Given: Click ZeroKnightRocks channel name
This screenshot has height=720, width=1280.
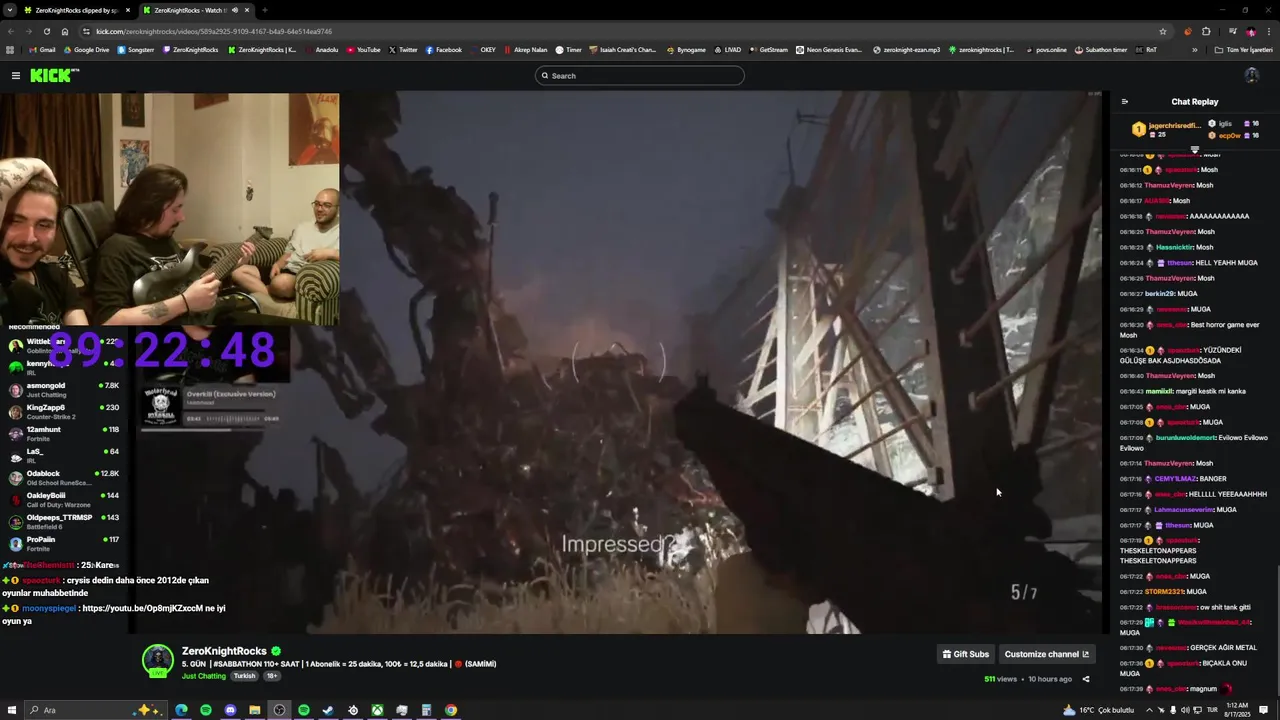Looking at the screenshot, I should pos(224,651).
